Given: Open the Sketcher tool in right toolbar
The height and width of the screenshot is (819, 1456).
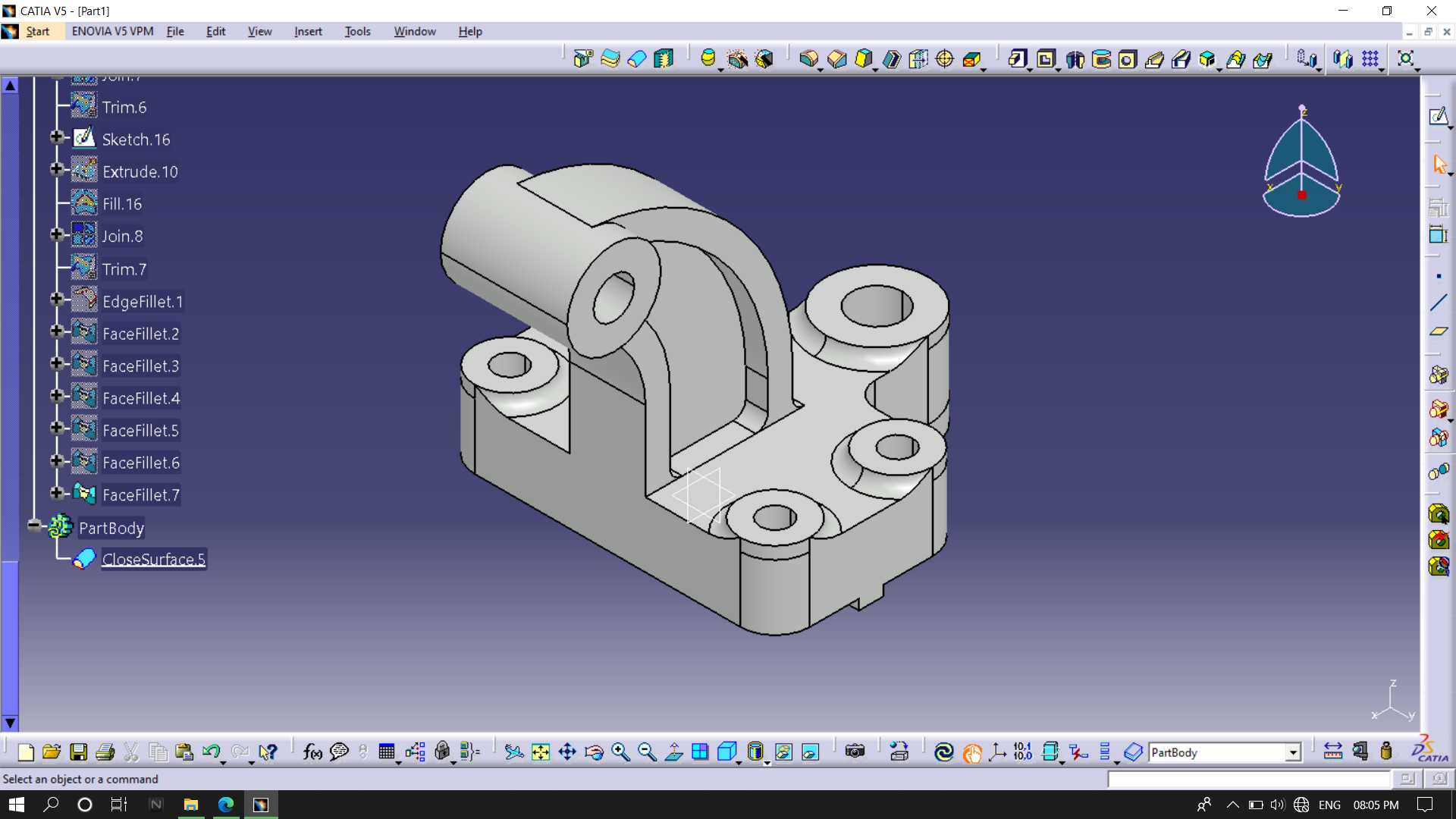Looking at the screenshot, I should (1439, 116).
